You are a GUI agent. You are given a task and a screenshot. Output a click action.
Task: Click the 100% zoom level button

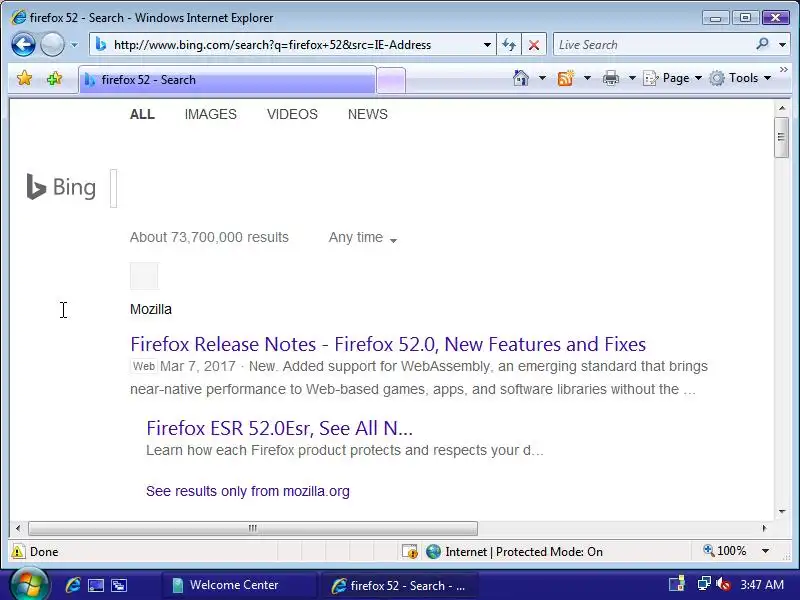tap(725, 551)
